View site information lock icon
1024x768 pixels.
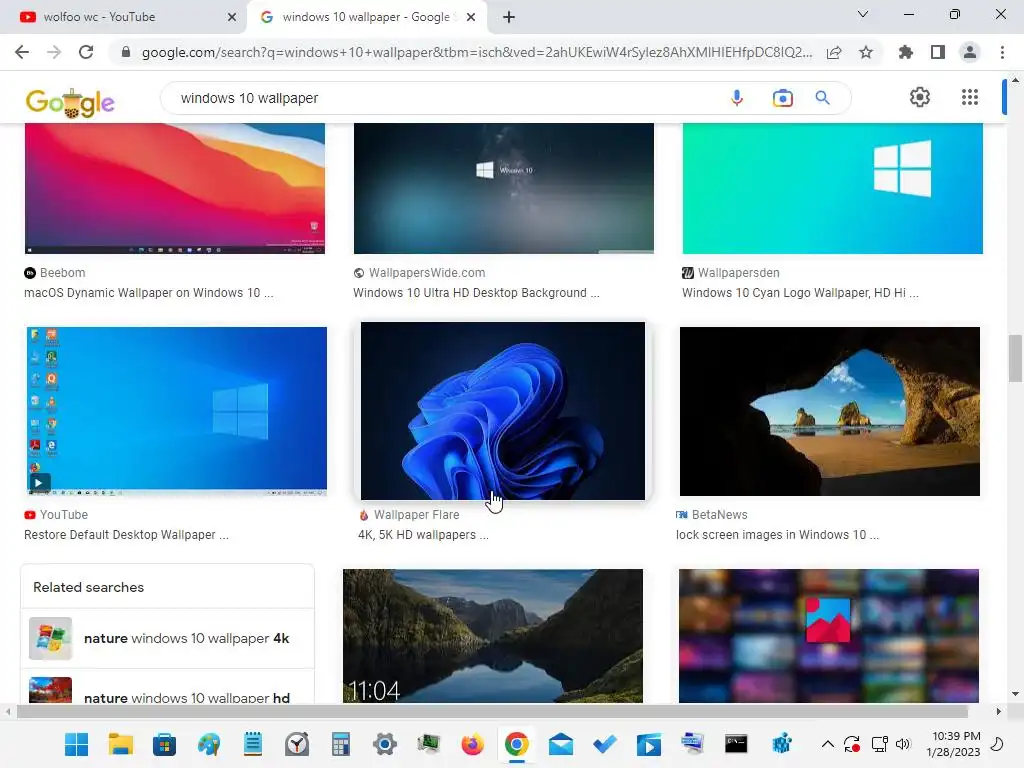tap(126, 52)
